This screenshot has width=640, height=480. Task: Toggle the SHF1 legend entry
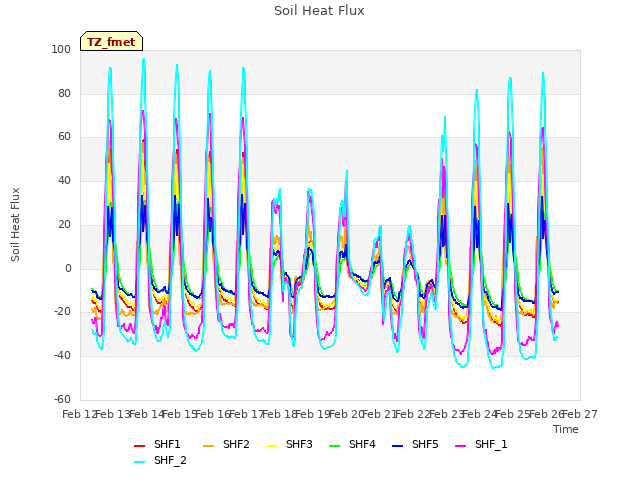pos(157,444)
